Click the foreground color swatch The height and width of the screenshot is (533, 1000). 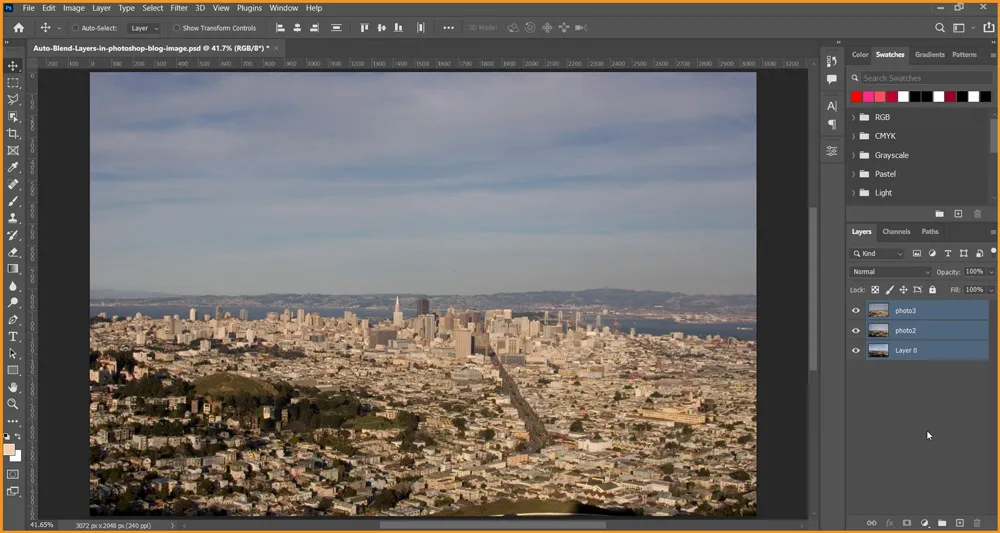point(9,449)
